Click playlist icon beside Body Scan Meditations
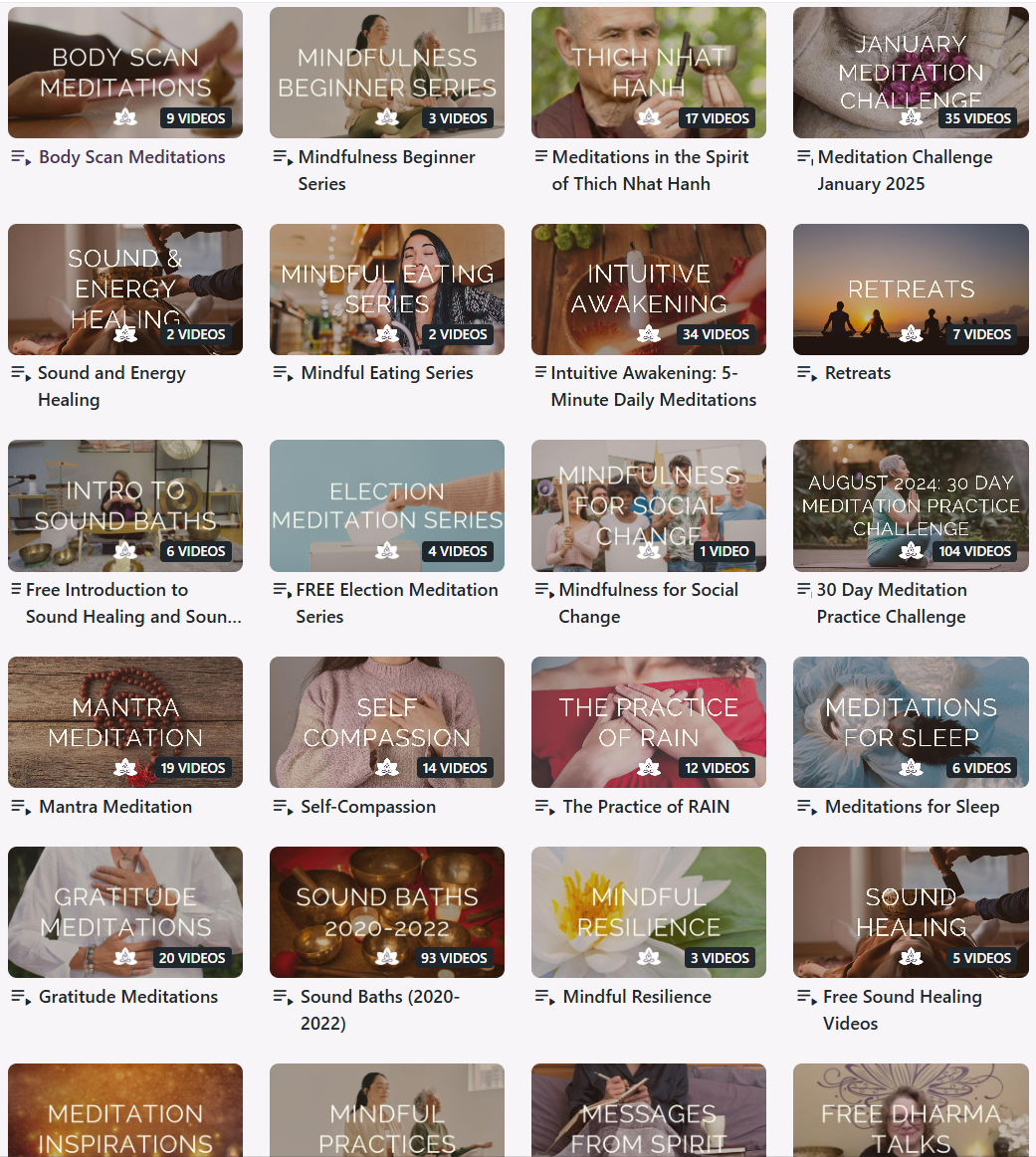The height and width of the screenshot is (1157, 1036). point(21,157)
